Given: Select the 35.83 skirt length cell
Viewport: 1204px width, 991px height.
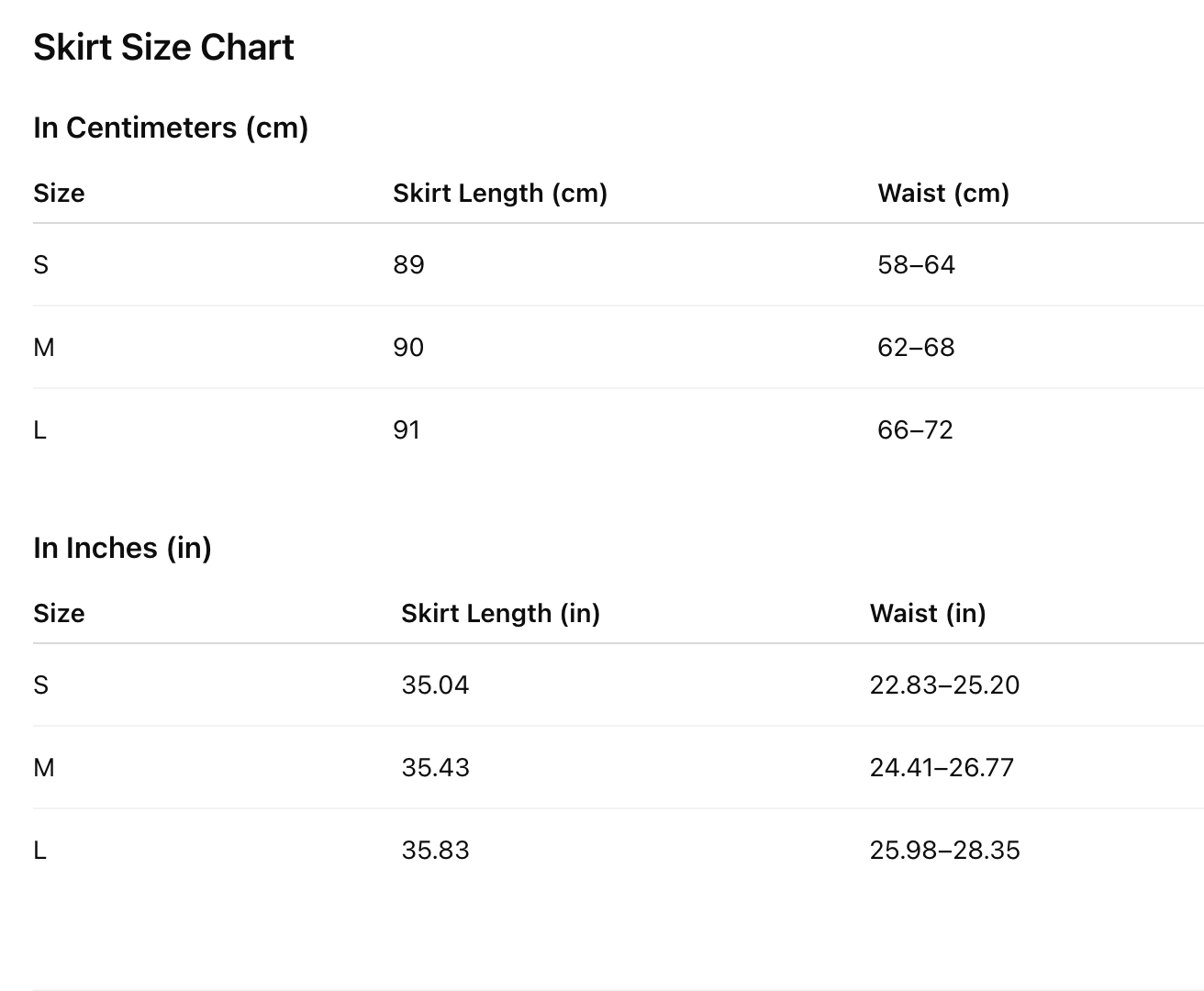Looking at the screenshot, I should click(435, 851).
